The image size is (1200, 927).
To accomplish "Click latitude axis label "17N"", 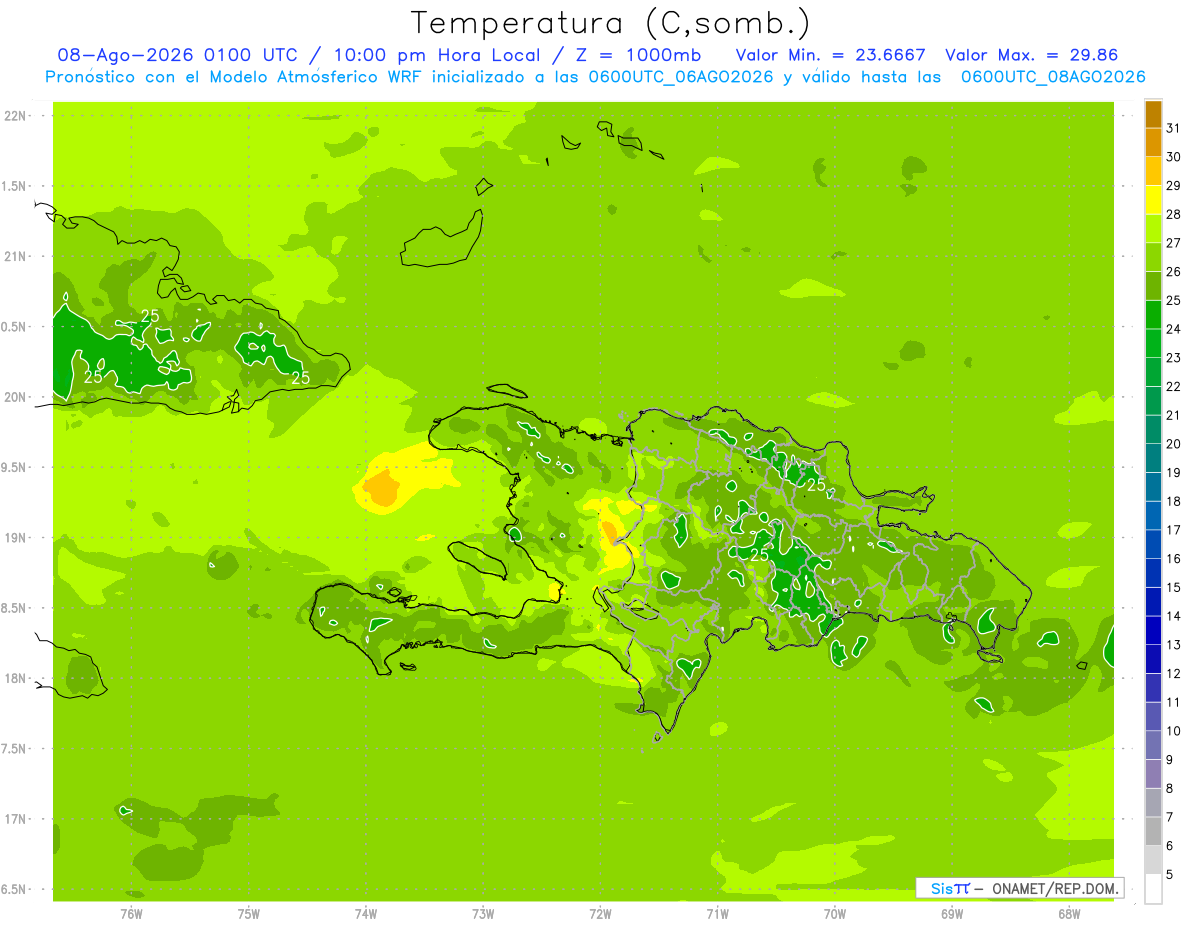I will point(15,819).
